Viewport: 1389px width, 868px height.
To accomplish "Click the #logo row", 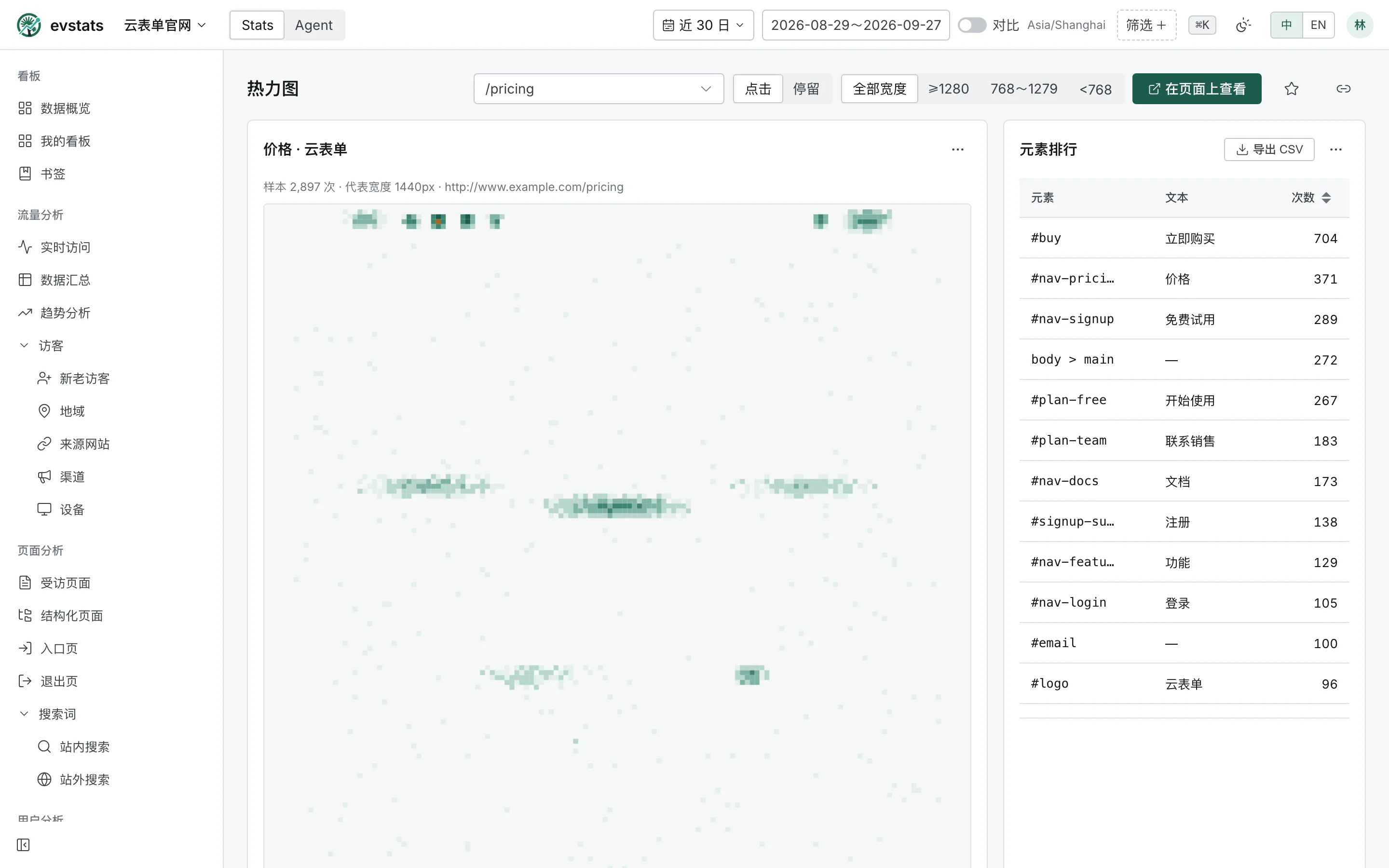I will click(x=1184, y=684).
